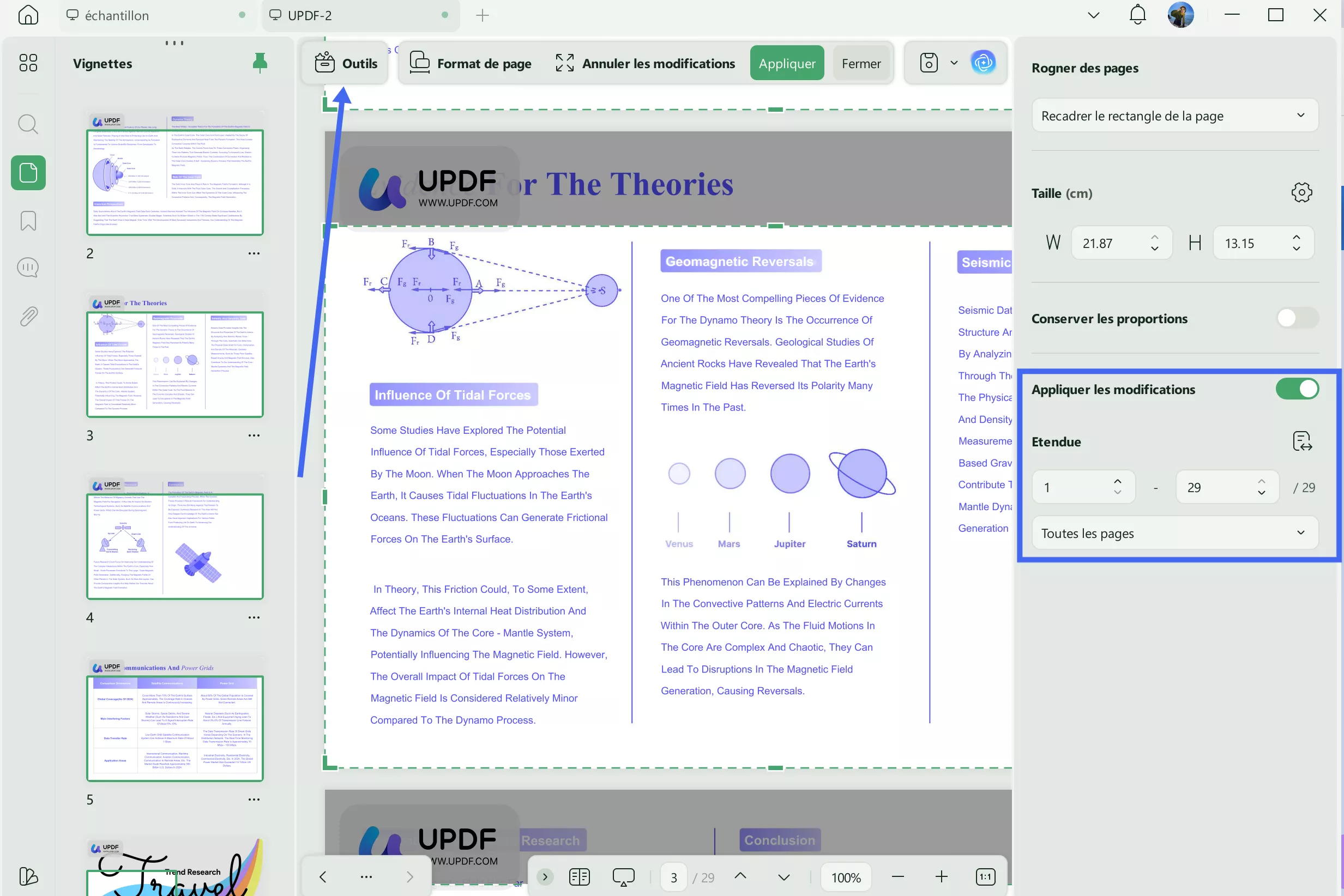Screen dimensions: 1344x896
Task: Open the UPDF AI assistant icon
Action: tap(983, 62)
